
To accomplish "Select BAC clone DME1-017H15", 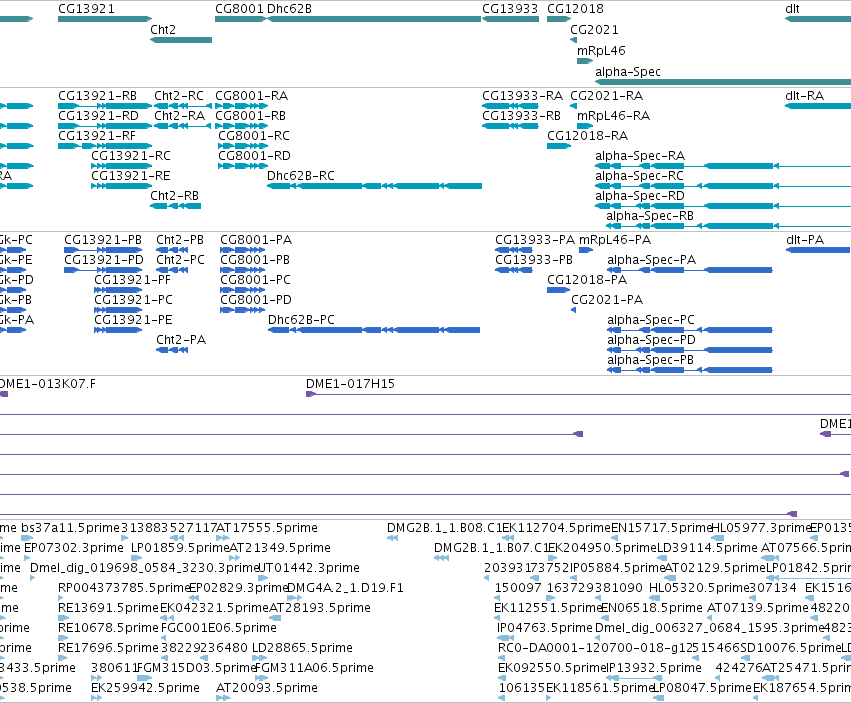I will [x=351, y=384].
